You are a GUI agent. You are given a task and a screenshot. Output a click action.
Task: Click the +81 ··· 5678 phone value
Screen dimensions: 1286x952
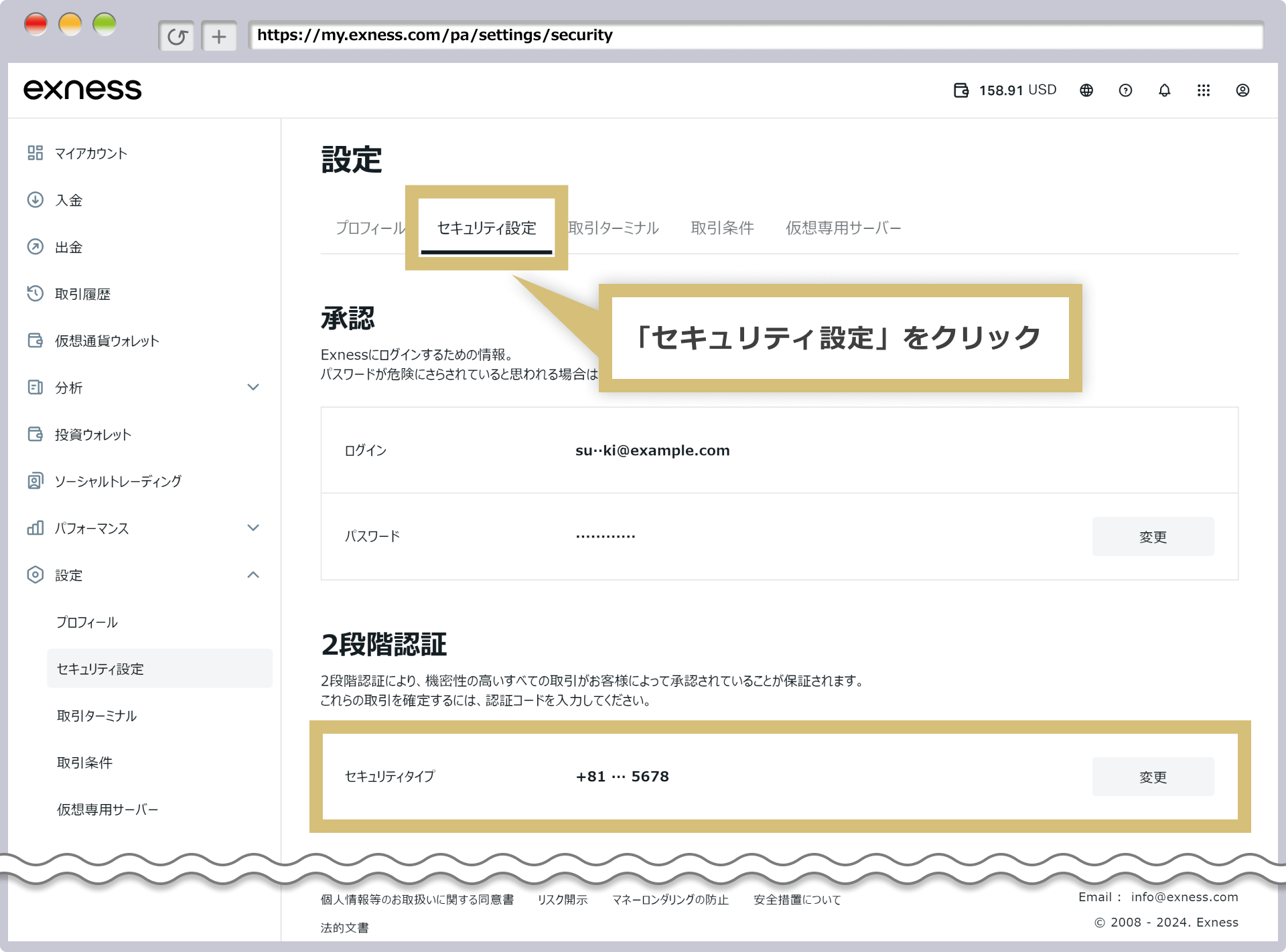622,777
